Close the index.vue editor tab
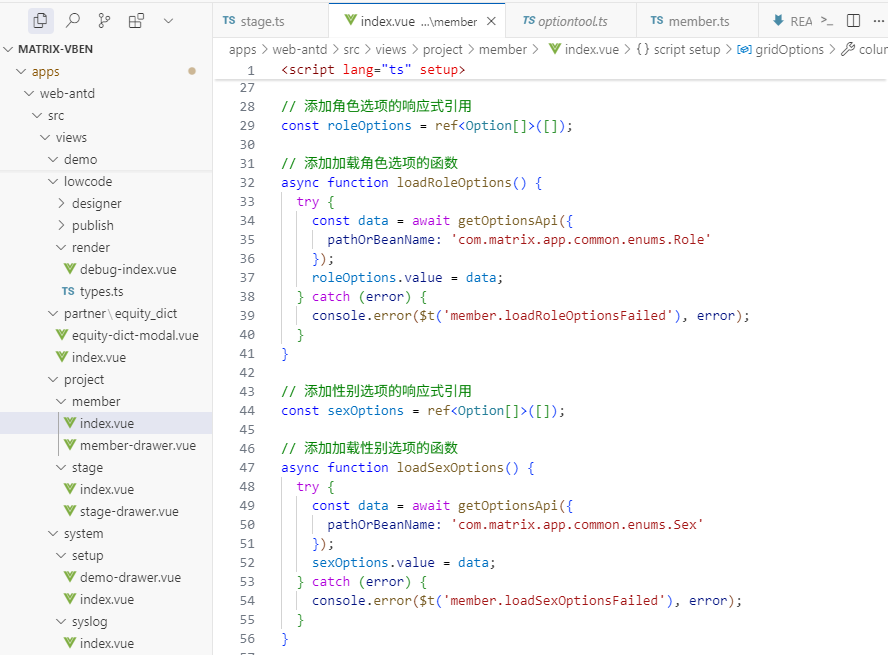The image size is (888, 655). pyautogui.click(x=493, y=21)
